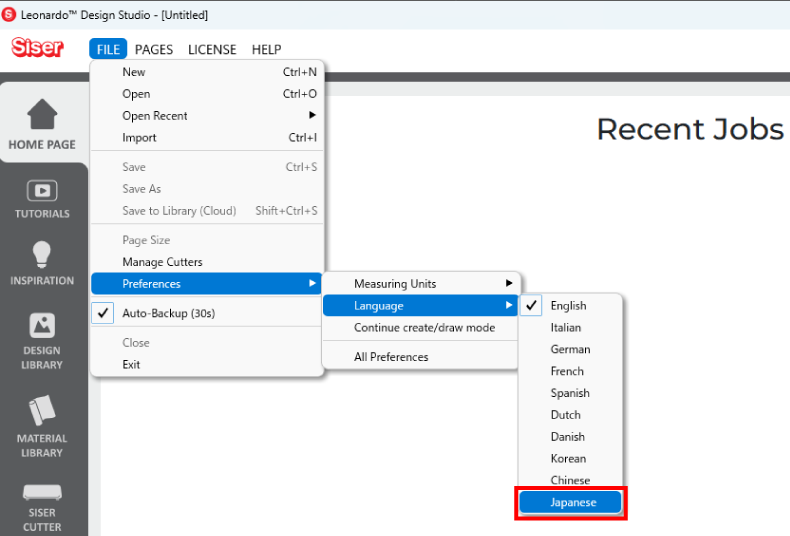Open the HELP menu

pos(267,49)
